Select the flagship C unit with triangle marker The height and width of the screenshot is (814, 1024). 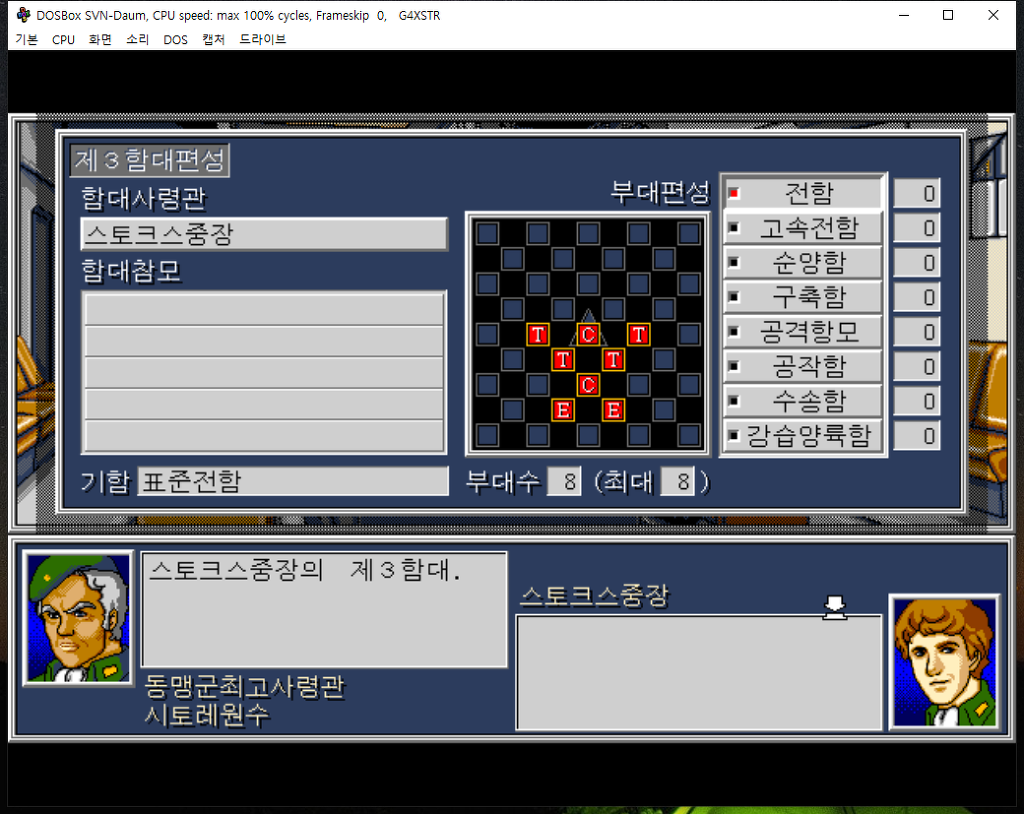pyautogui.click(x=588, y=334)
